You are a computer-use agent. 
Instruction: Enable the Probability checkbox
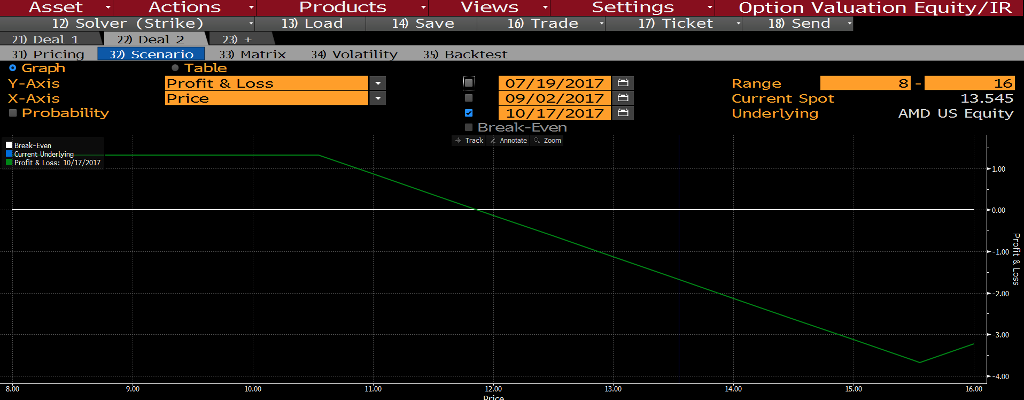[x=12, y=113]
